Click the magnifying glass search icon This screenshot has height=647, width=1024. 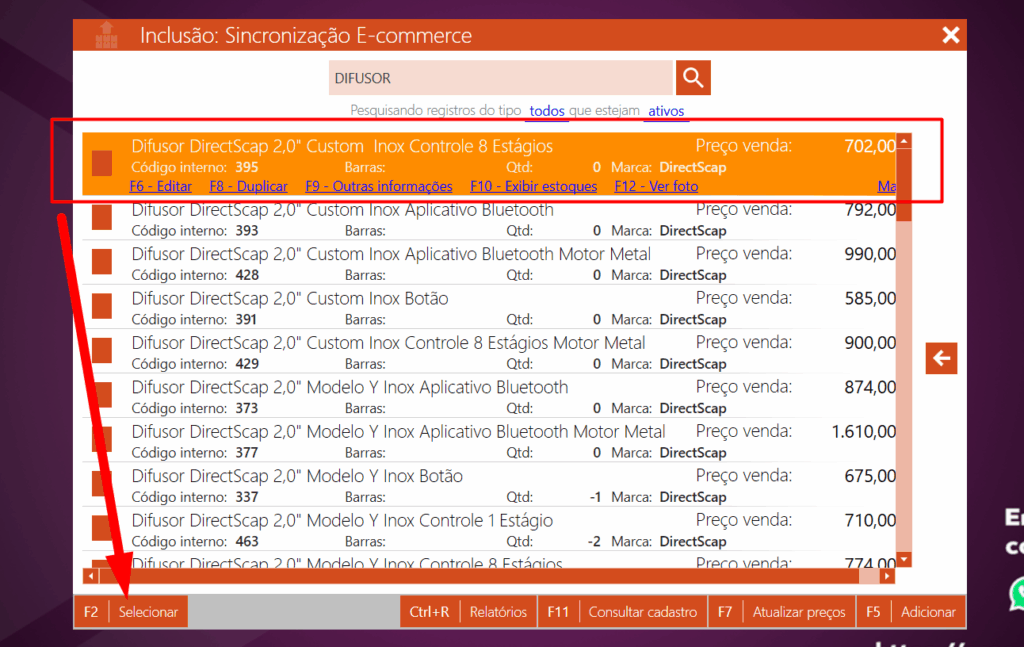(693, 77)
